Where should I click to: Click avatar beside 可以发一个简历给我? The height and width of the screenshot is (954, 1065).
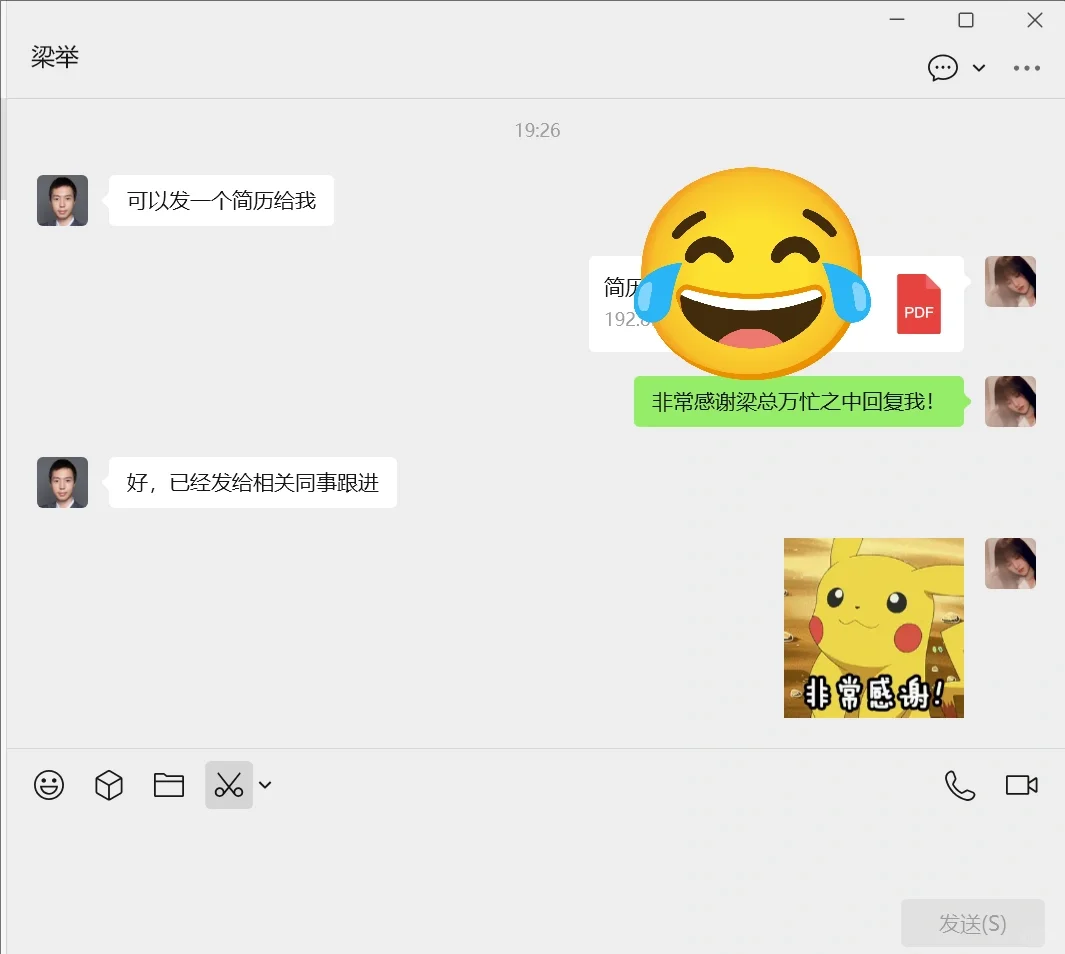click(x=62, y=200)
